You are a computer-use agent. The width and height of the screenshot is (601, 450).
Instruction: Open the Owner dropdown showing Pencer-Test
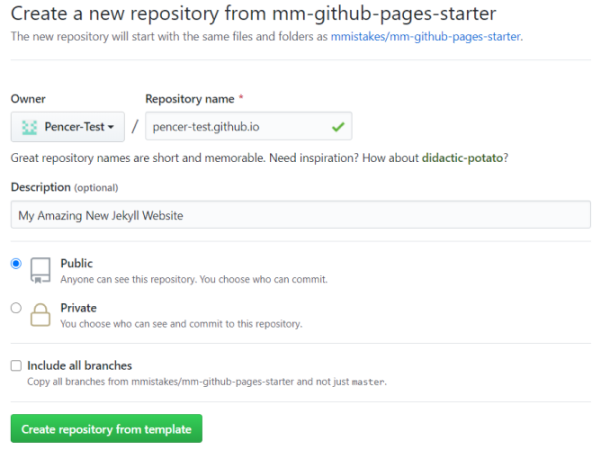coord(68,127)
